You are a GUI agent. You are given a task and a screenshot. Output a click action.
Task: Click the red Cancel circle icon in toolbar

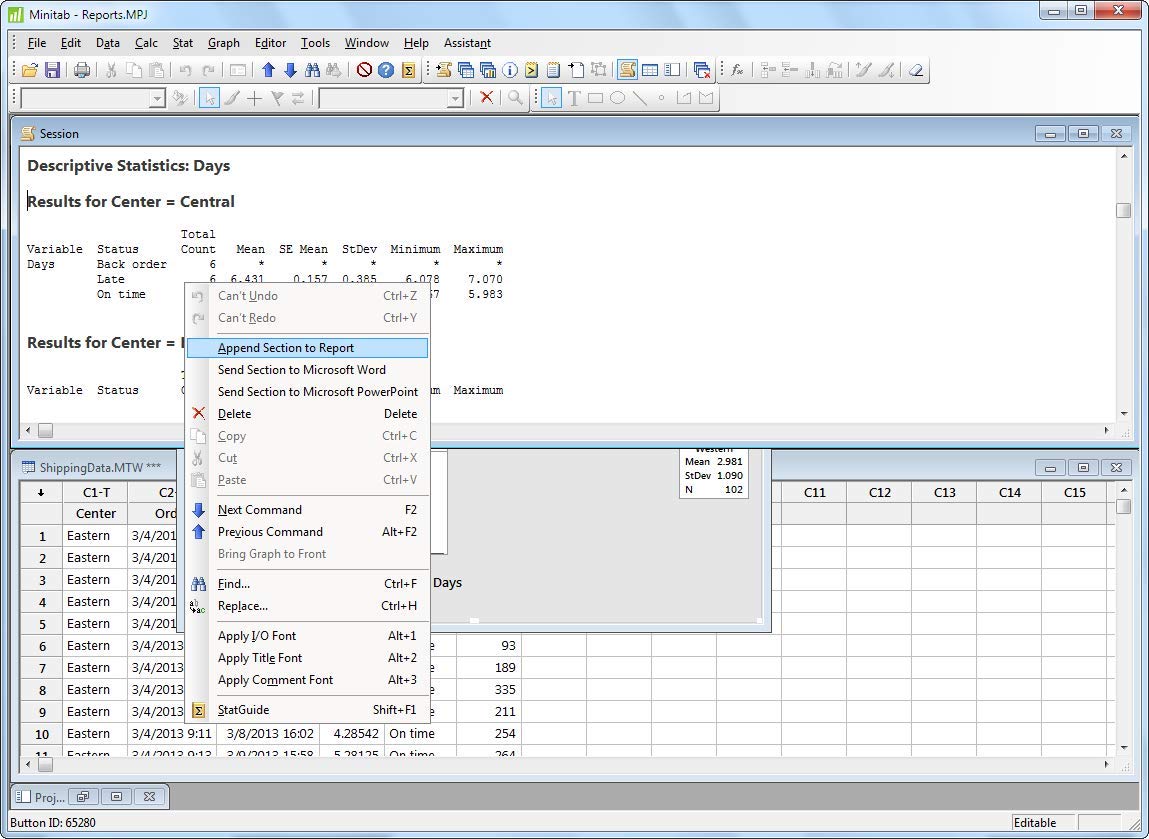coord(364,70)
